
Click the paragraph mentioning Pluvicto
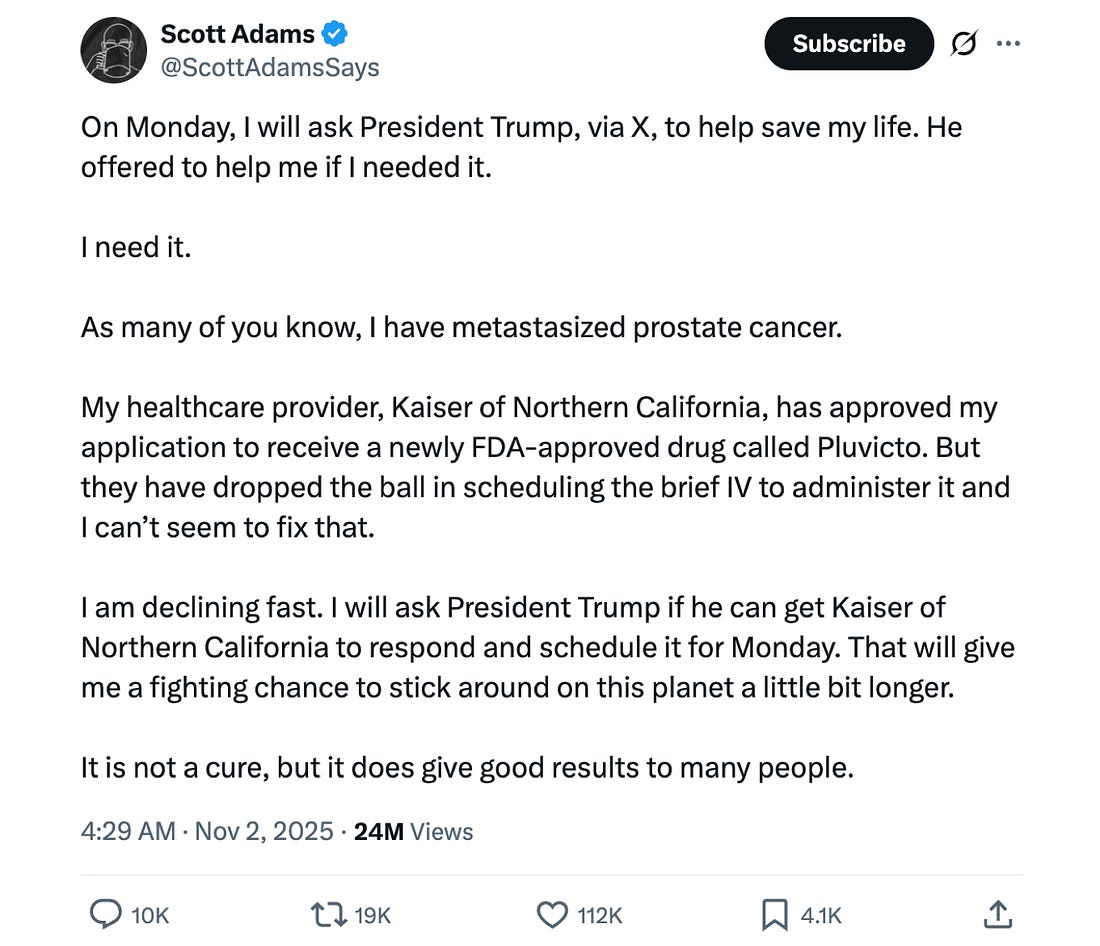coord(545,467)
